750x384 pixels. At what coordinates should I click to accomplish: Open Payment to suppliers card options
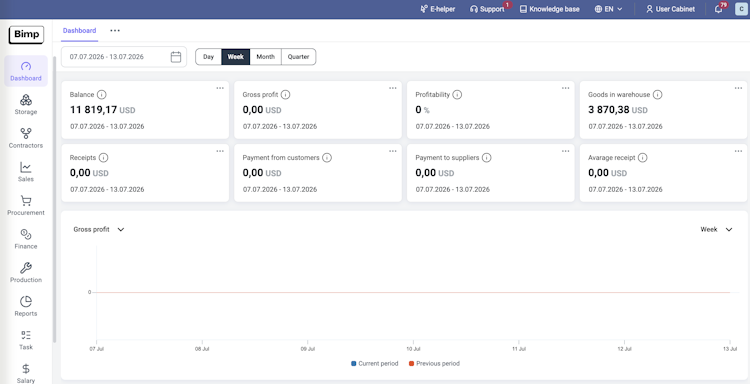pos(565,151)
